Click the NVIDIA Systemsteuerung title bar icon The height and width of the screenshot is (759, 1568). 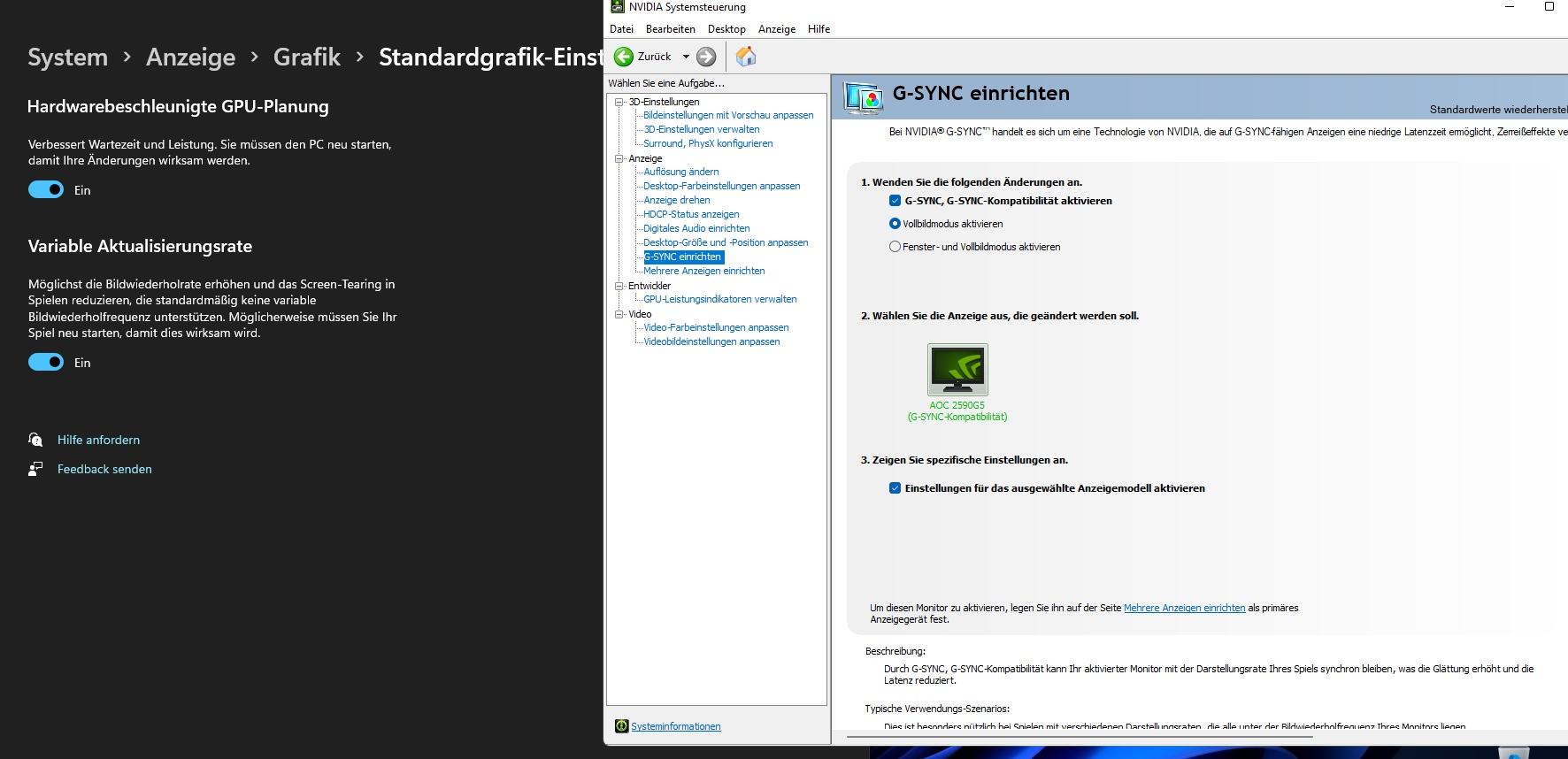coord(618,6)
